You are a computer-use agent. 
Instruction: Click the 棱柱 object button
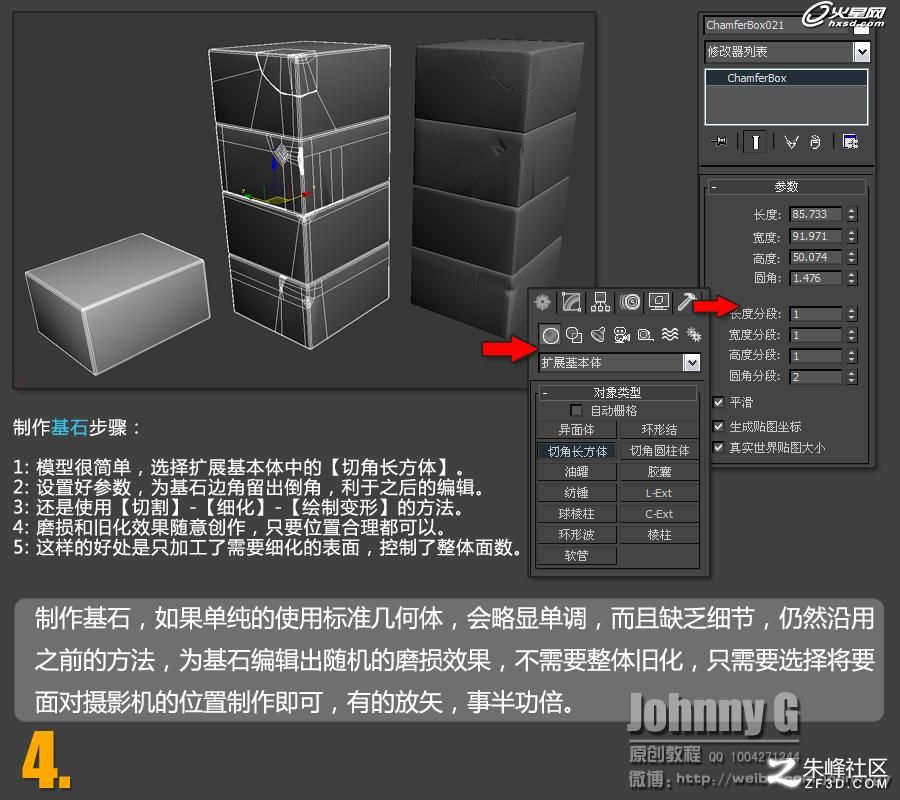pos(659,534)
